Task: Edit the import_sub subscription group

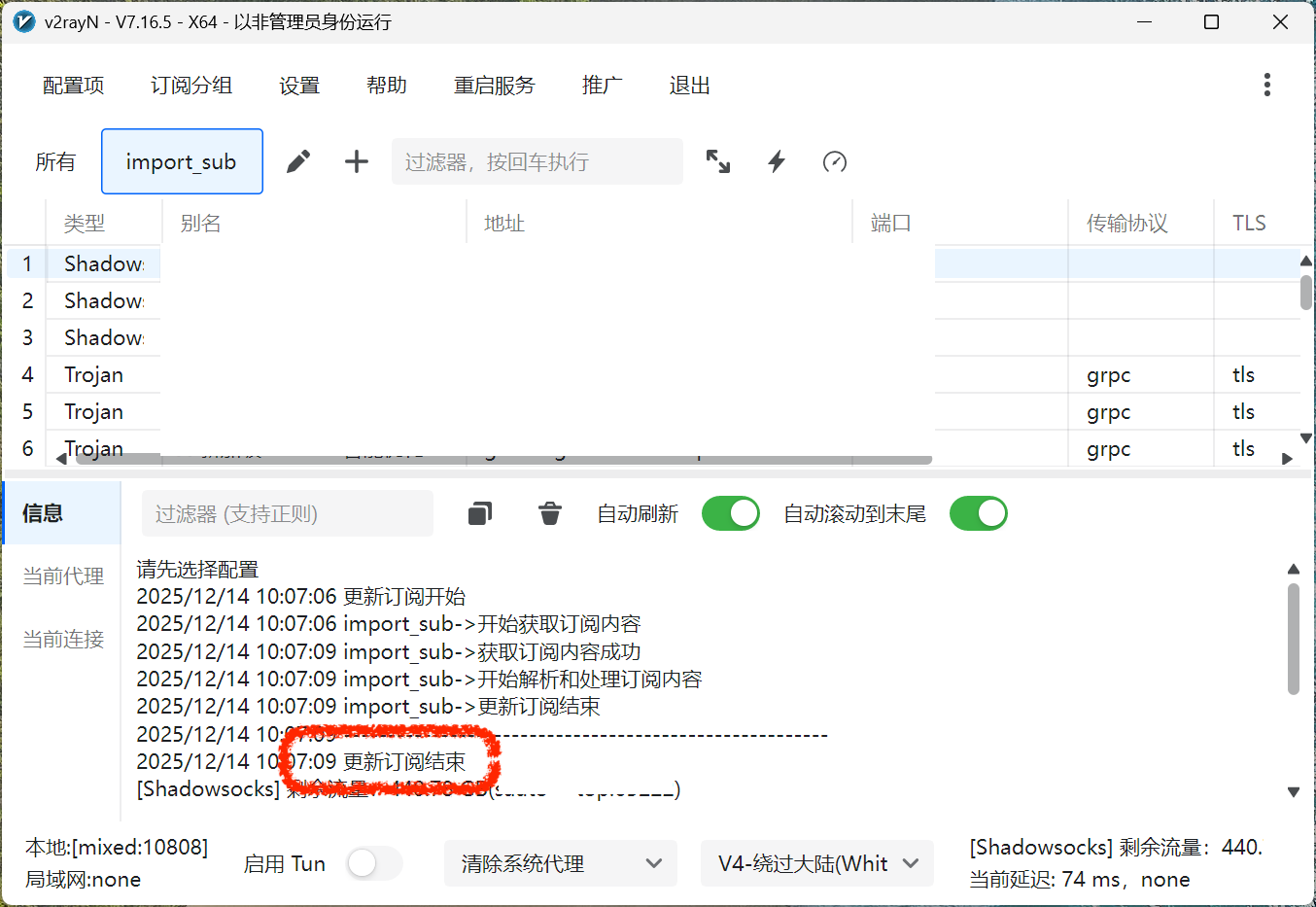Action: coord(298,161)
